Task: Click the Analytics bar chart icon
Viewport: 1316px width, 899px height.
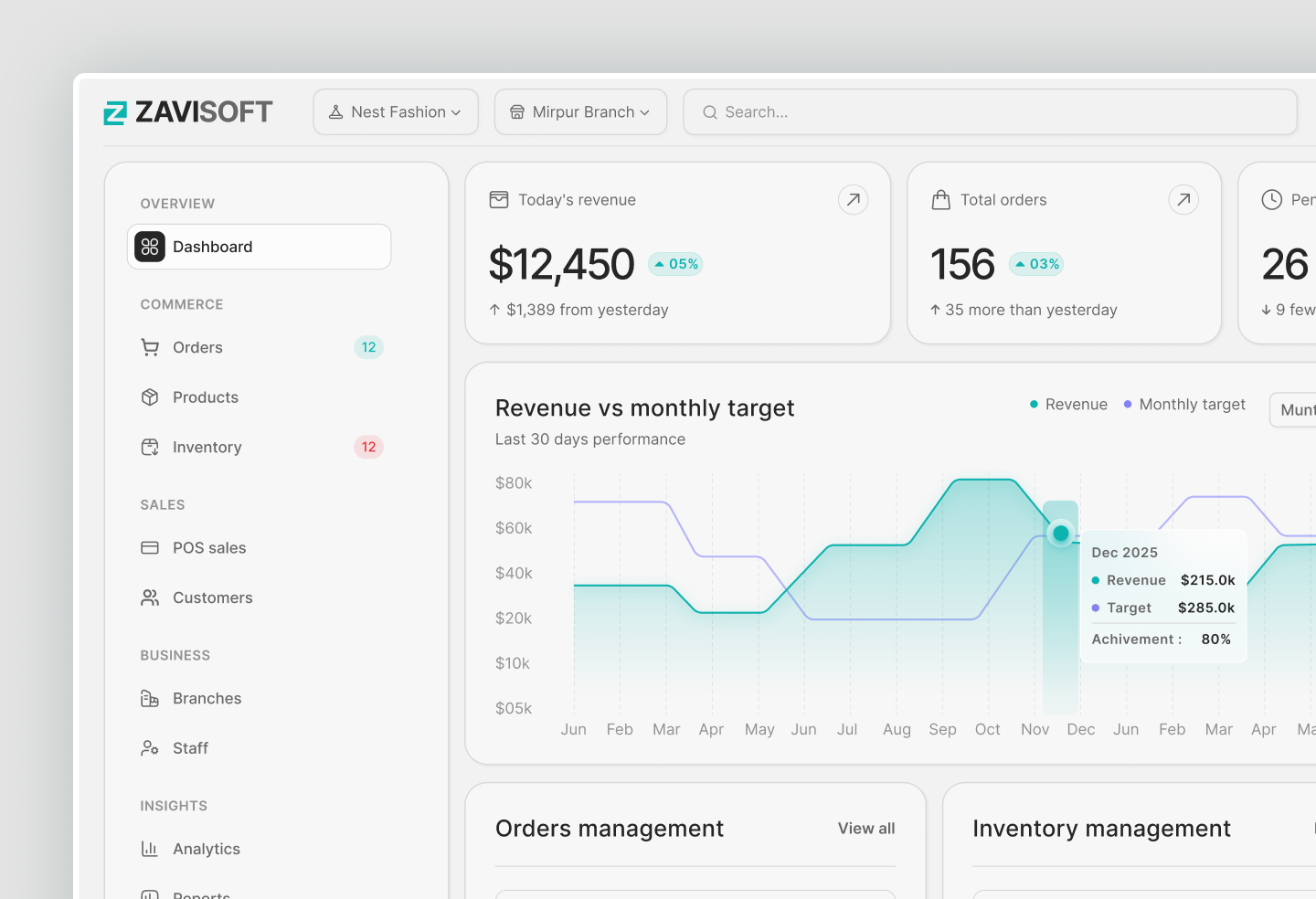Action: coord(150,849)
